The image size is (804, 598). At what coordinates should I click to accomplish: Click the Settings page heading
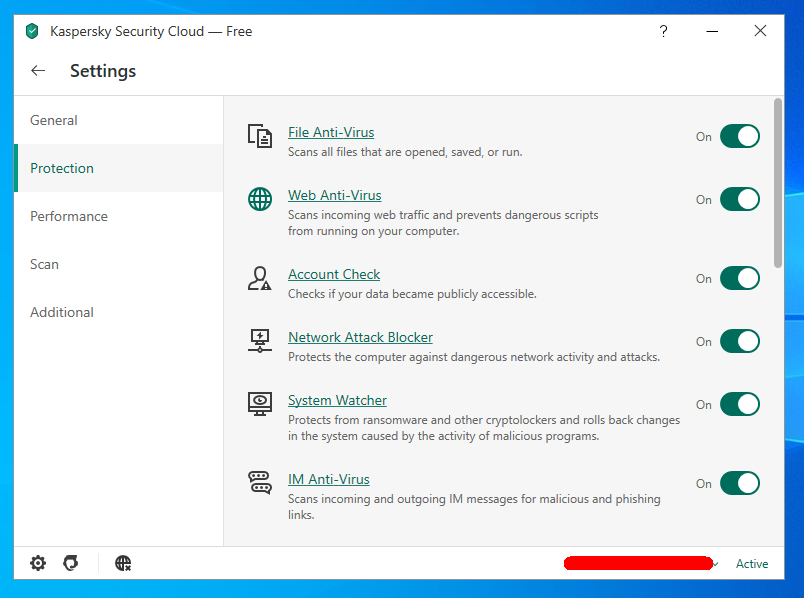[103, 71]
